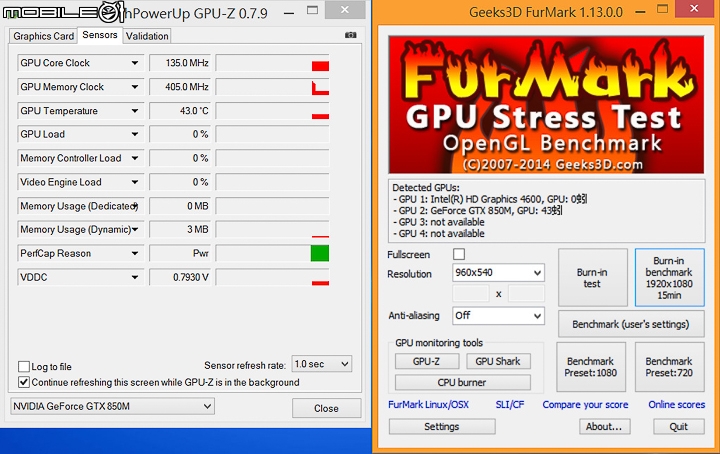Click the 135.0 MHz core clock value
Image resolution: width=720 pixels, height=454 pixels.
pos(180,63)
